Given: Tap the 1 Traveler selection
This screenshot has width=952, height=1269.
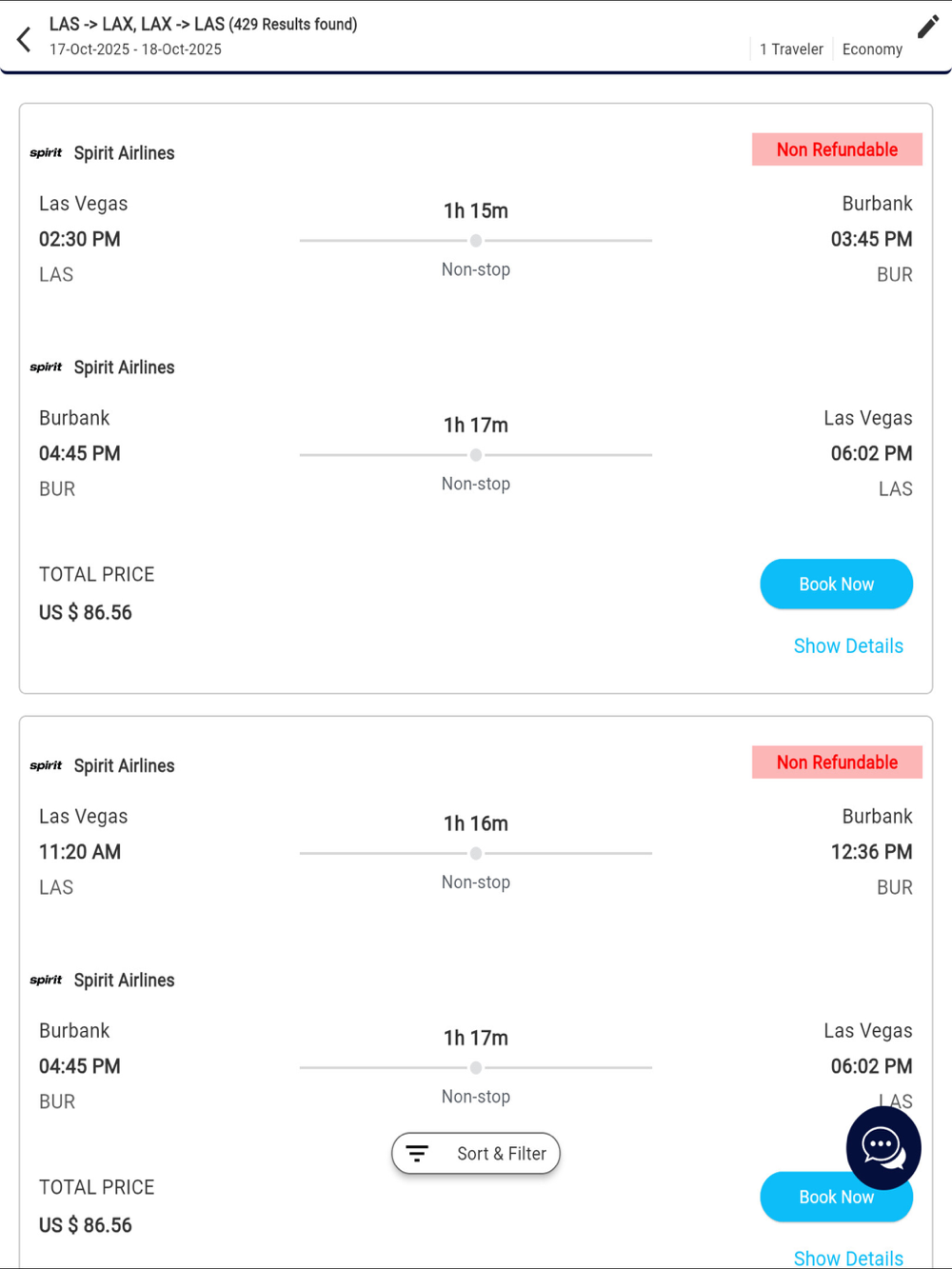Looking at the screenshot, I should [x=791, y=50].
